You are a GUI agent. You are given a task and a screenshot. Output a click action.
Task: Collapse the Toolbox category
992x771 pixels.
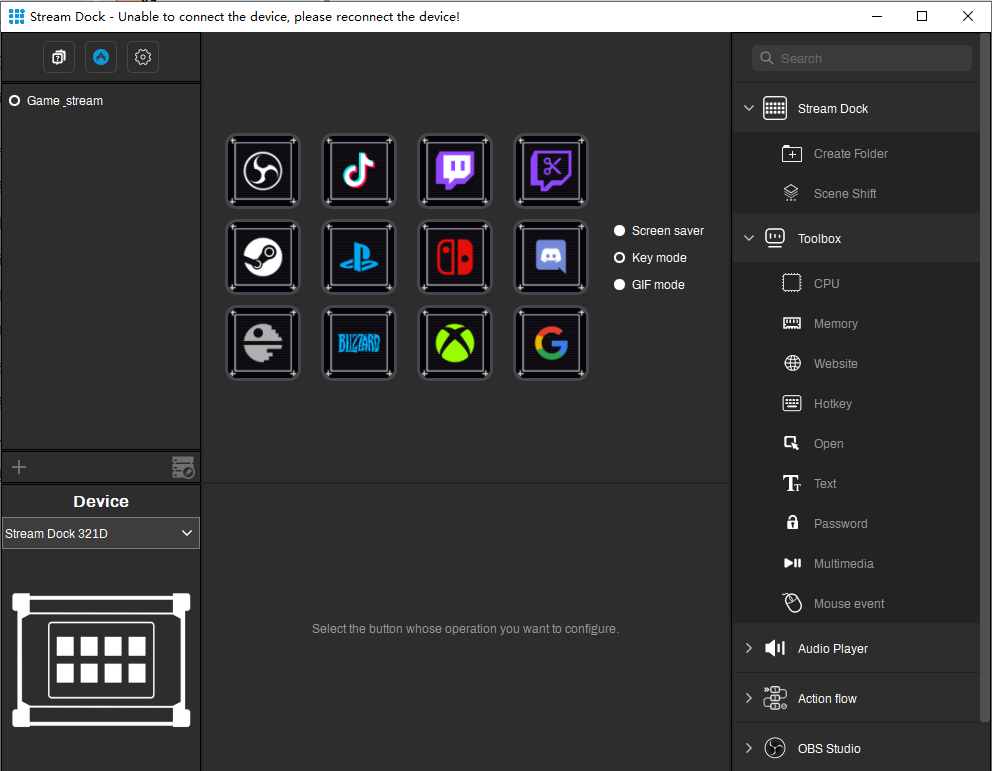pos(749,238)
